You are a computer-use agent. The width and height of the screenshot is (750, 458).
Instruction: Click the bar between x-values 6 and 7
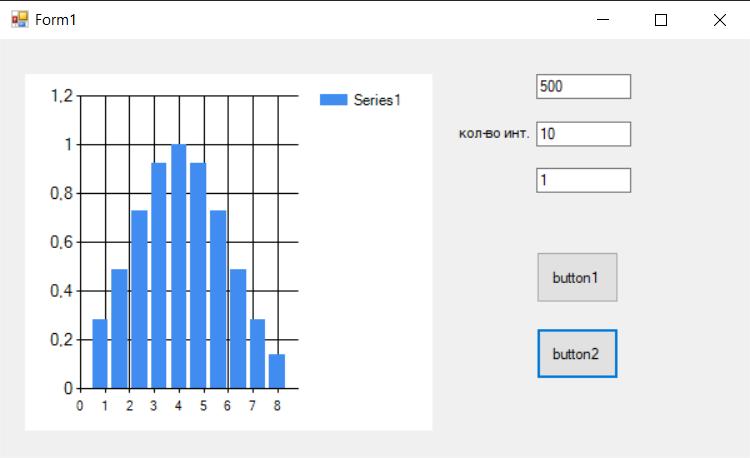pyautogui.click(x=238, y=328)
